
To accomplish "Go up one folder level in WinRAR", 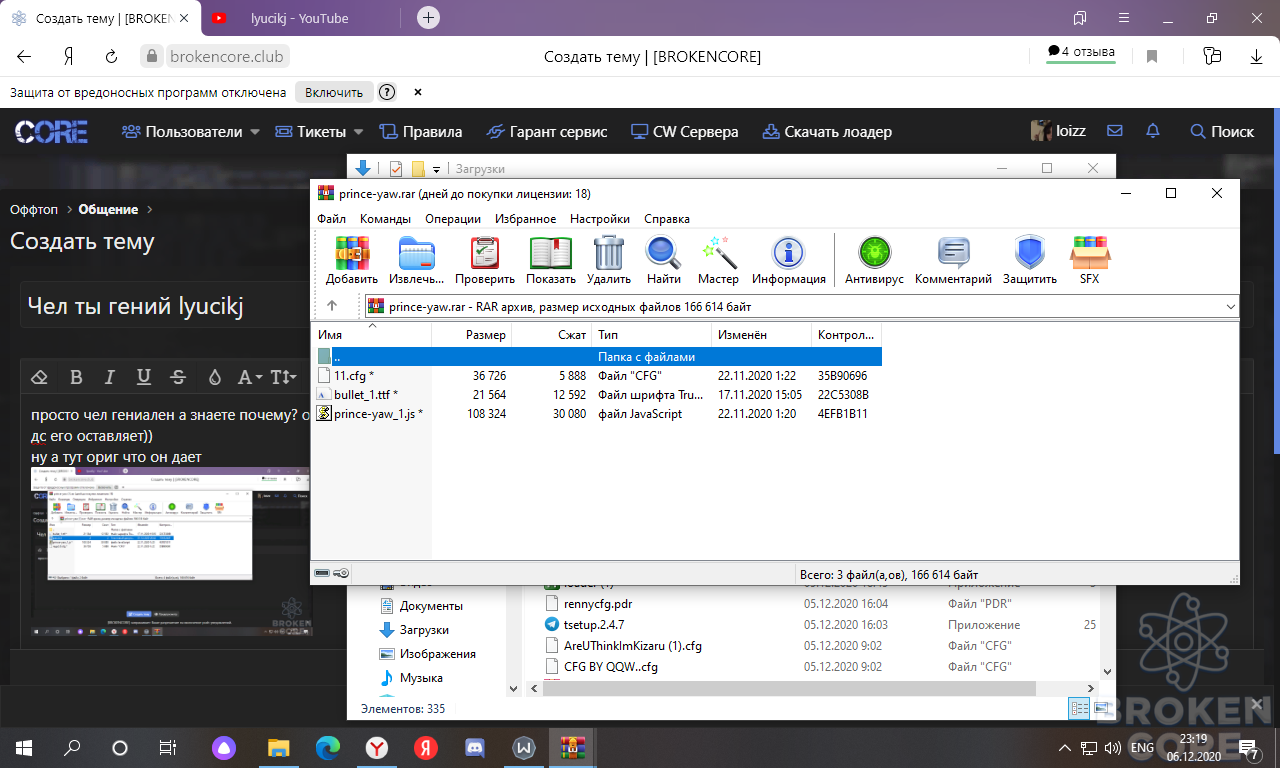I will tap(332, 306).
